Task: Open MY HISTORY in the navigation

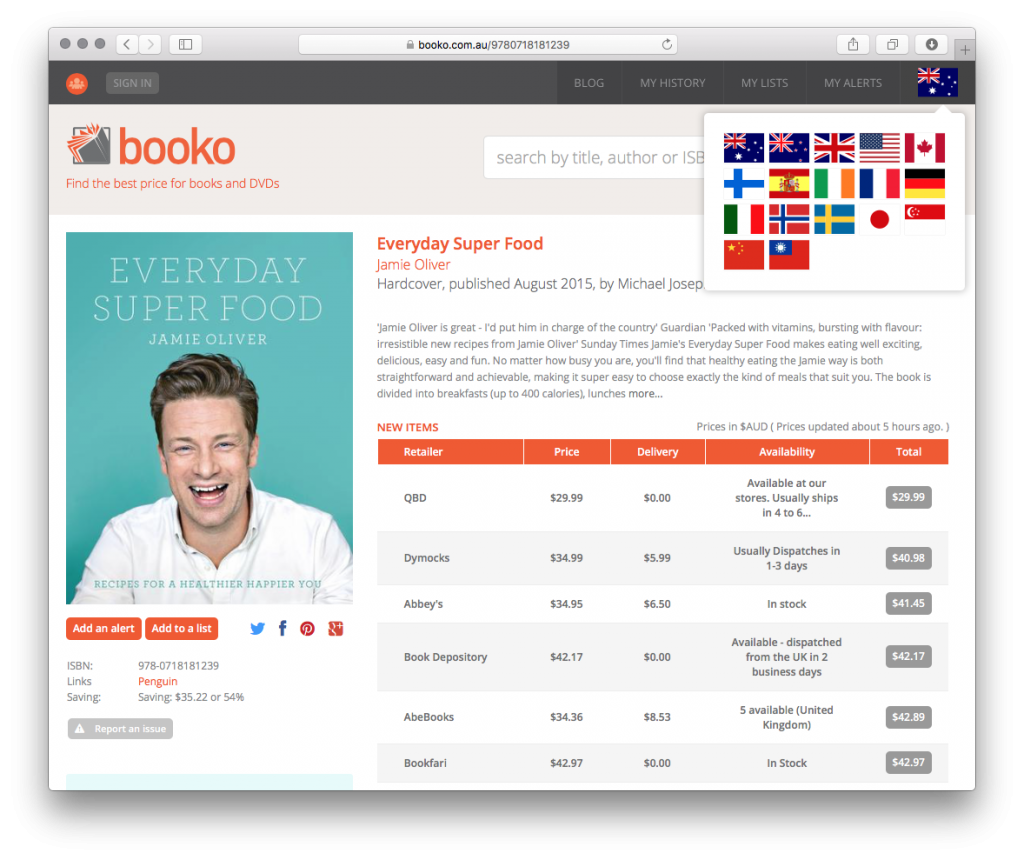Action: (x=673, y=83)
